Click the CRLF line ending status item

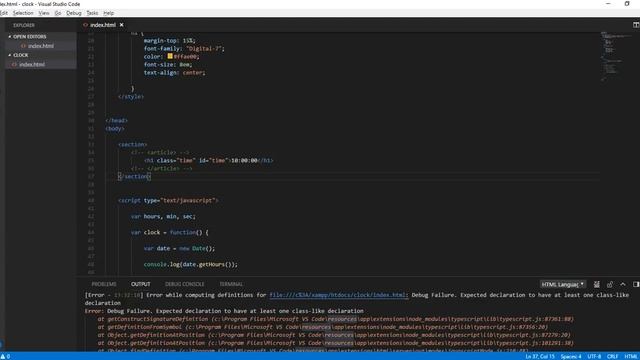612,357
